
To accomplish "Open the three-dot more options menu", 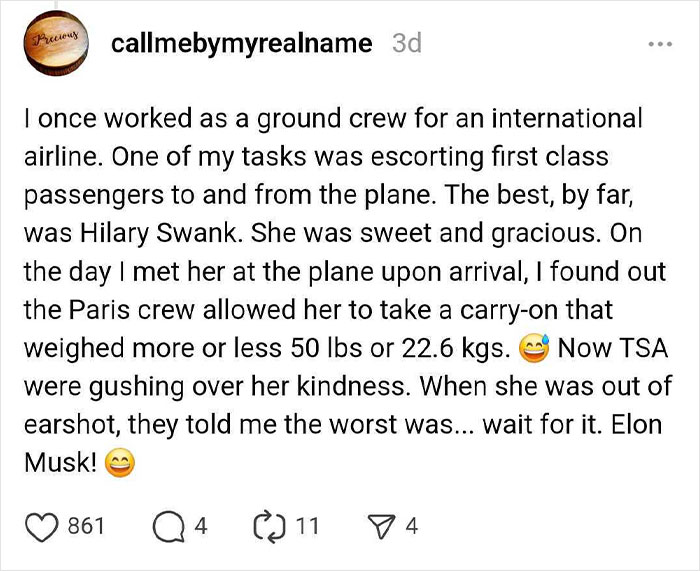I will pyautogui.click(x=661, y=45).
